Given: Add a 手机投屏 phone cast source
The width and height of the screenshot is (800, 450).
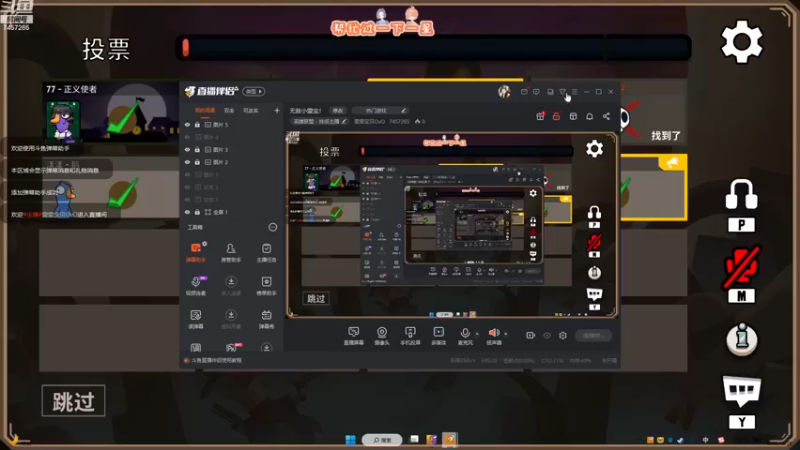Looking at the screenshot, I should pyautogui.click(x=410, y=336).
